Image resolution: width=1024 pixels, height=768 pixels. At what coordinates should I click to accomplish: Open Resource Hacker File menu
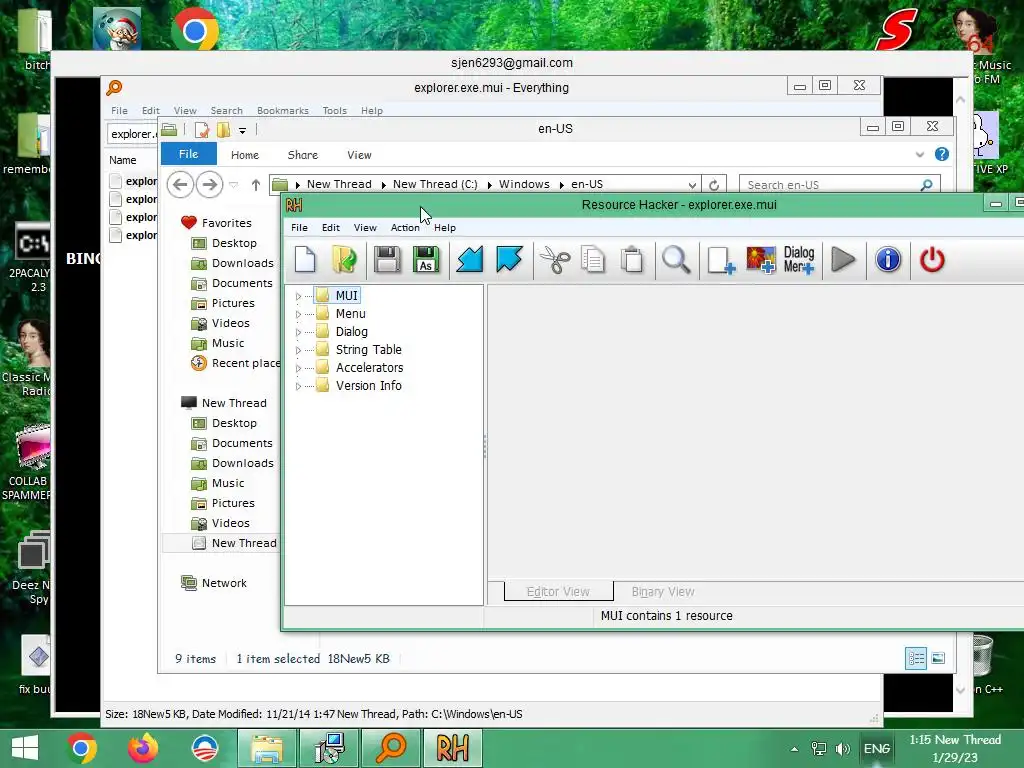[299, 227]
